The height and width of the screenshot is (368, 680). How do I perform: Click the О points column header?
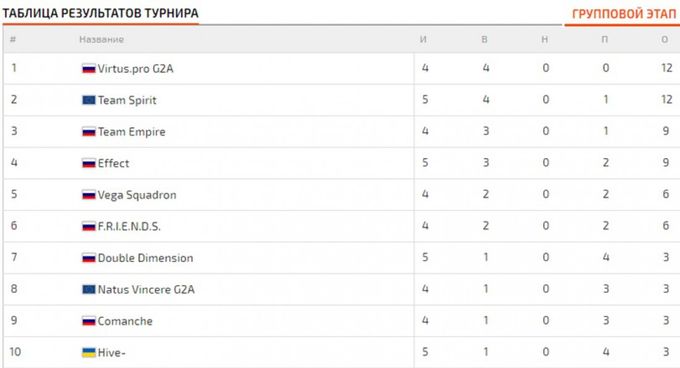point(664,39)
